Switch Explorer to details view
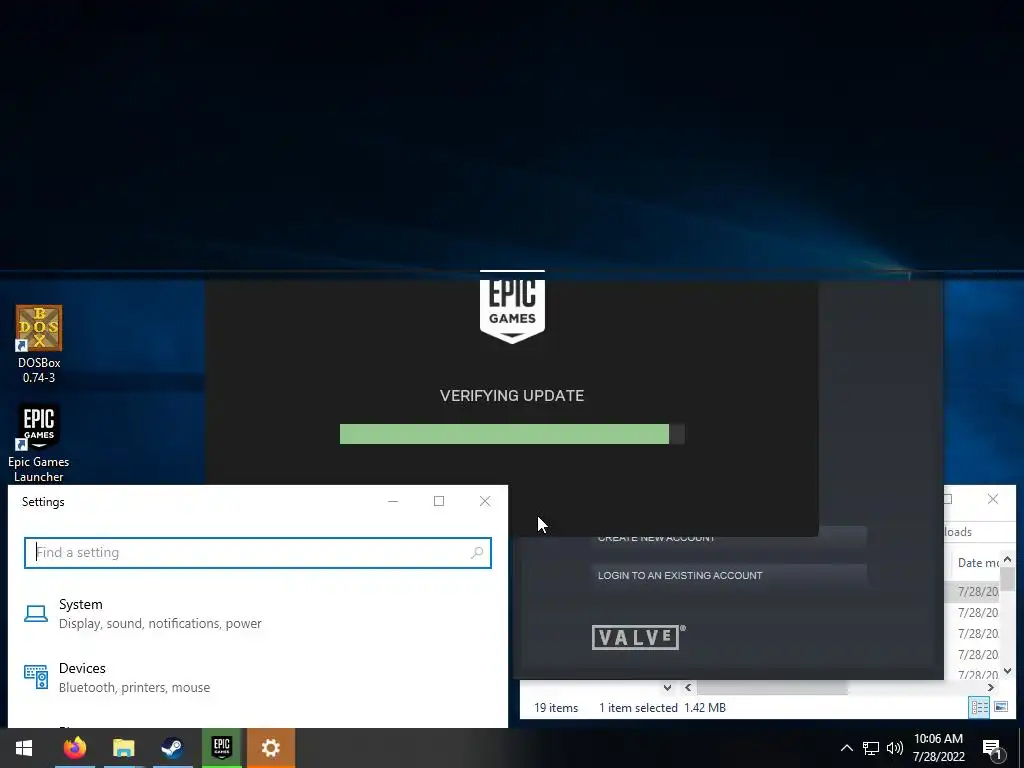Viewport: 1024px width, 768px height. (979, 707)
